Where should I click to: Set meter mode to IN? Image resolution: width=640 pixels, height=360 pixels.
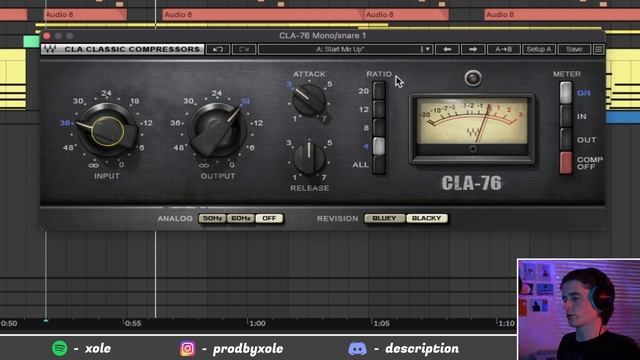pyautogui.click(x=566, y=116)
